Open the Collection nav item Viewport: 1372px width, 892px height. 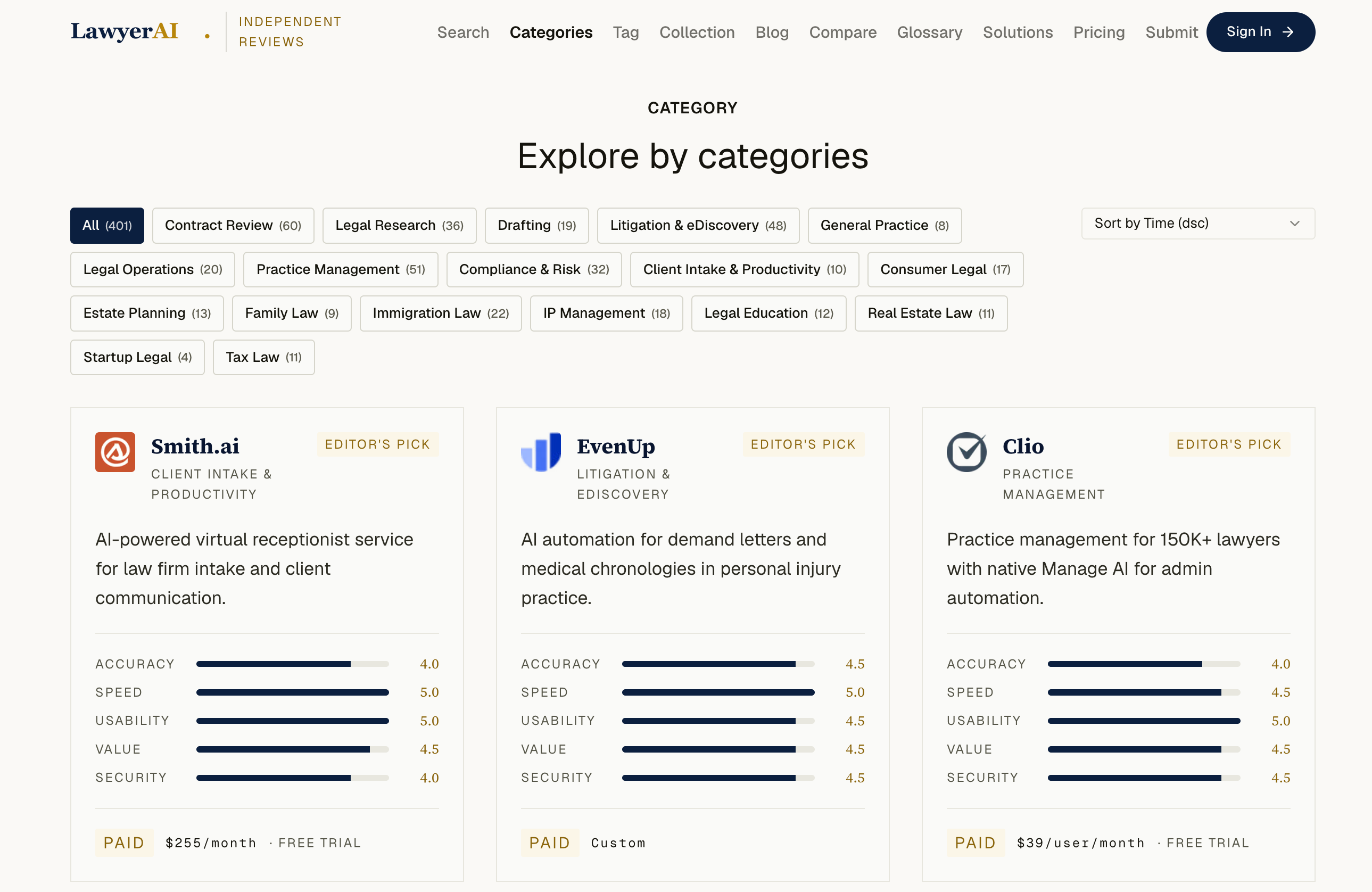697,32
